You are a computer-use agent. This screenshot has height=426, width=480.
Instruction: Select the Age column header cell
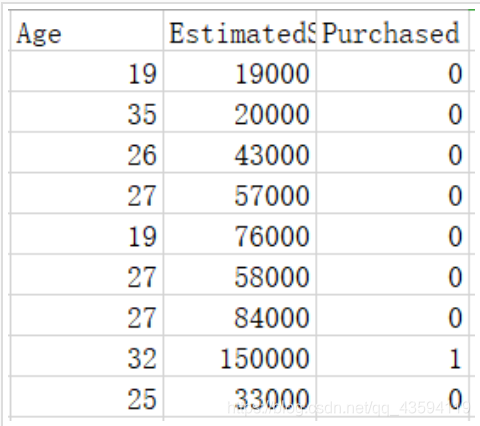87,31
